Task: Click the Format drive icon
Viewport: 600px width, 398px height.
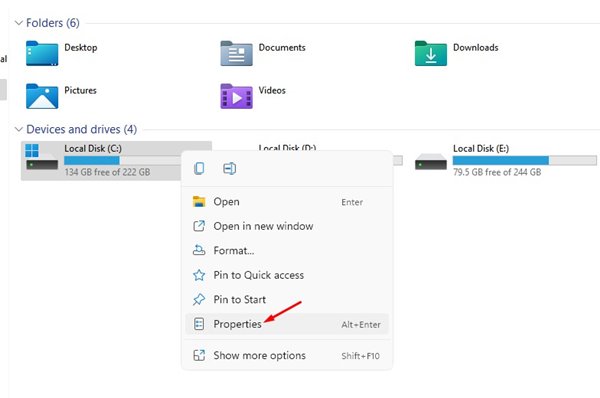Action: coord(199,250)
